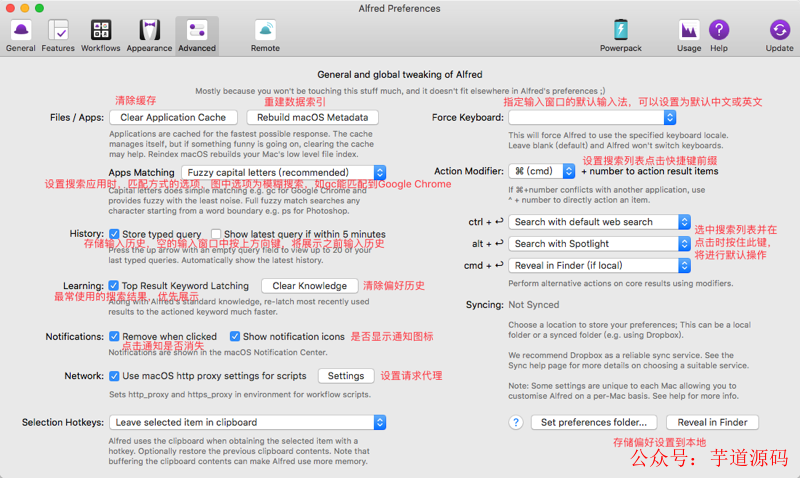Click the Files / Apps label
The height and width of the screenshot is (478, 800).
click(77, 117)
